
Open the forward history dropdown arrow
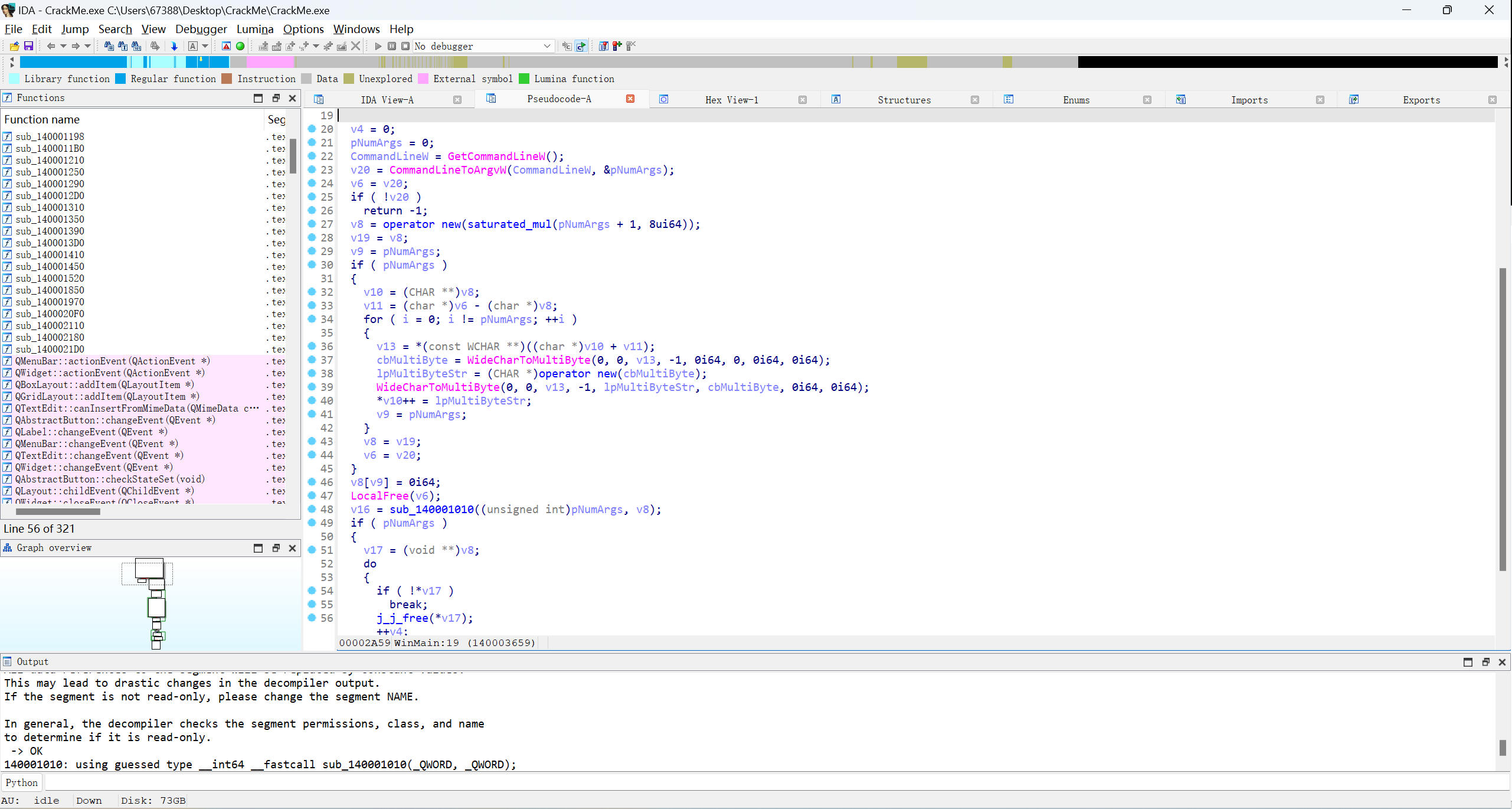[x=87, y=46]
